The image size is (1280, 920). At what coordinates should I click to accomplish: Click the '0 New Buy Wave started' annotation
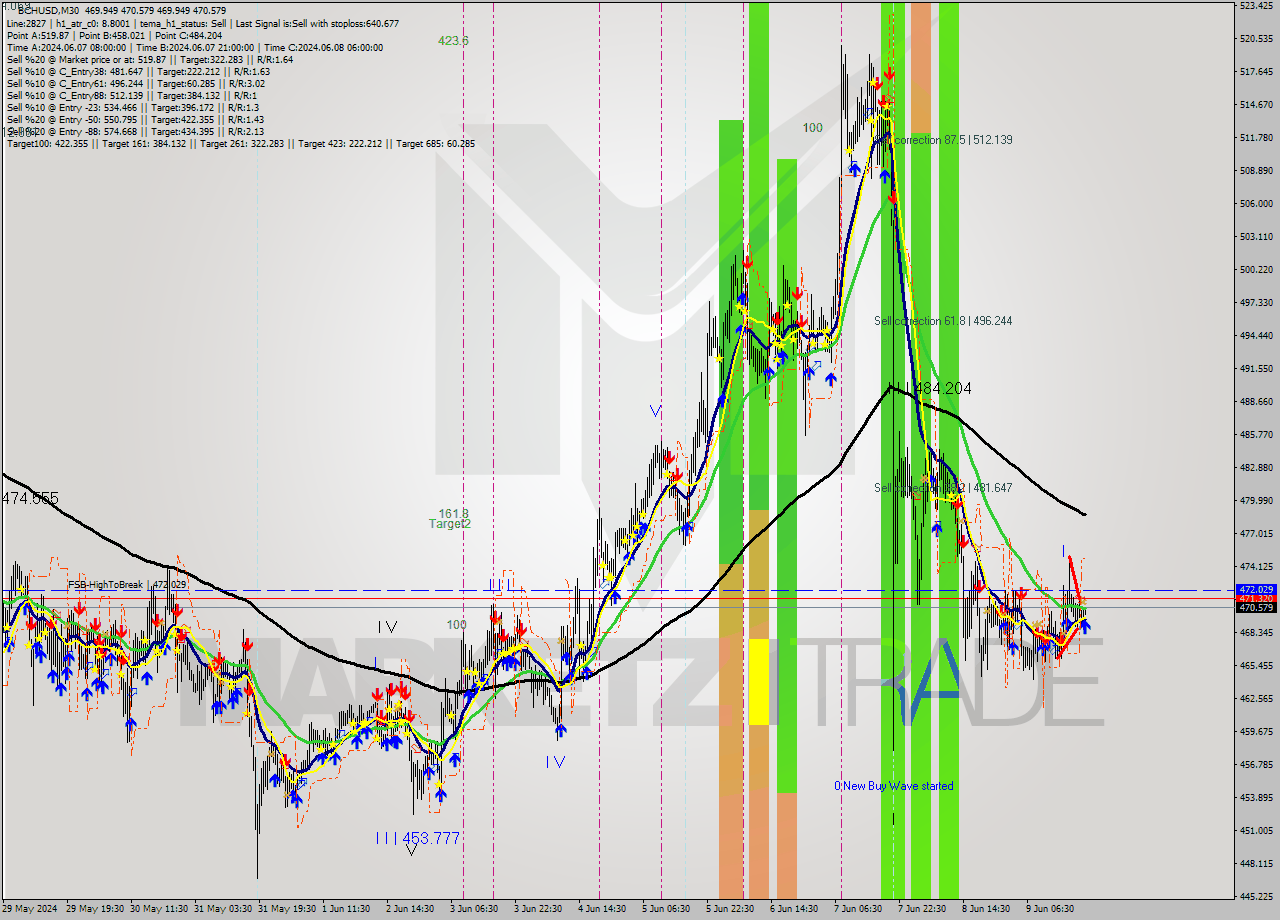tap(894, 786)
